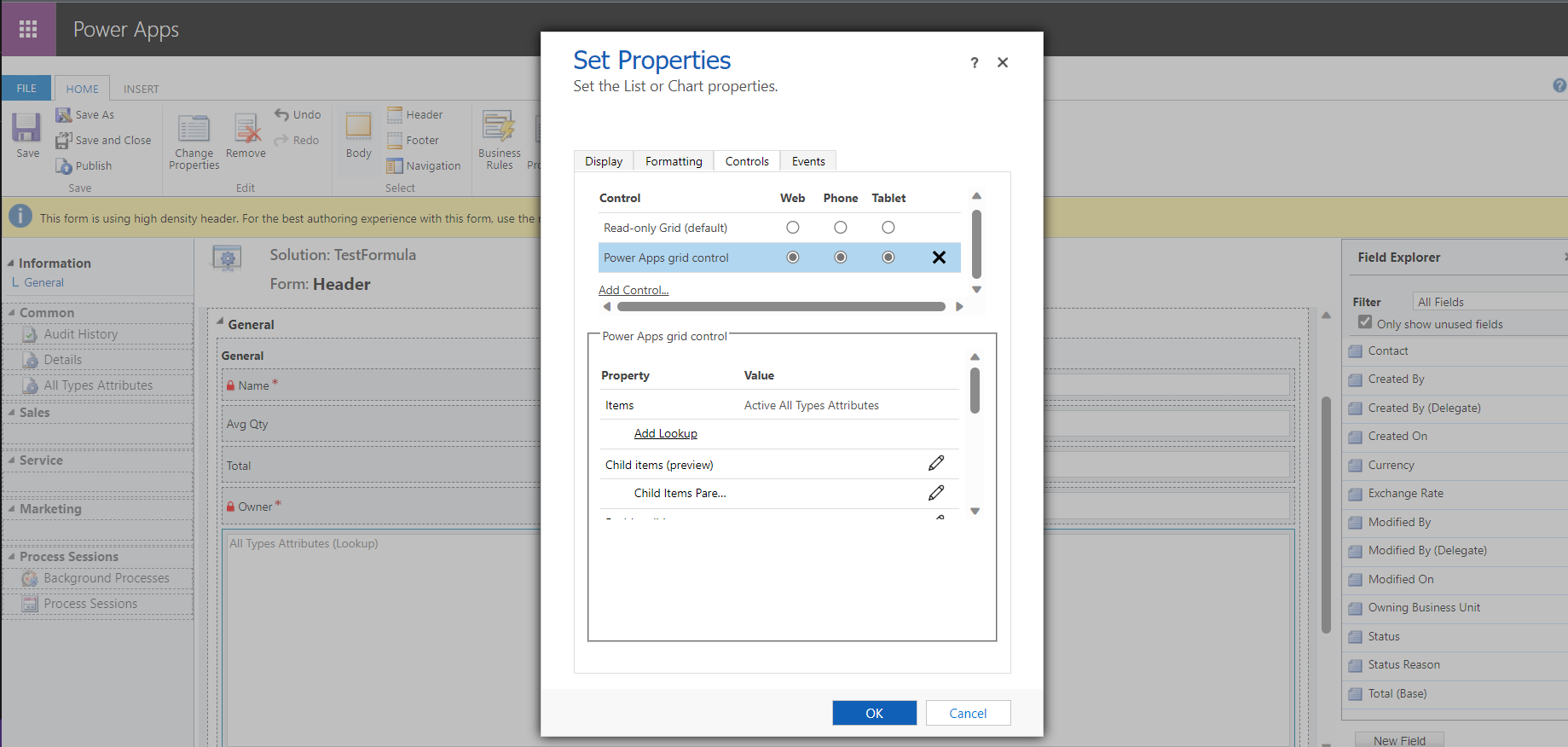Select Phone for Power Apps grid control
The image size is (1568, 747).
(841, 258)
